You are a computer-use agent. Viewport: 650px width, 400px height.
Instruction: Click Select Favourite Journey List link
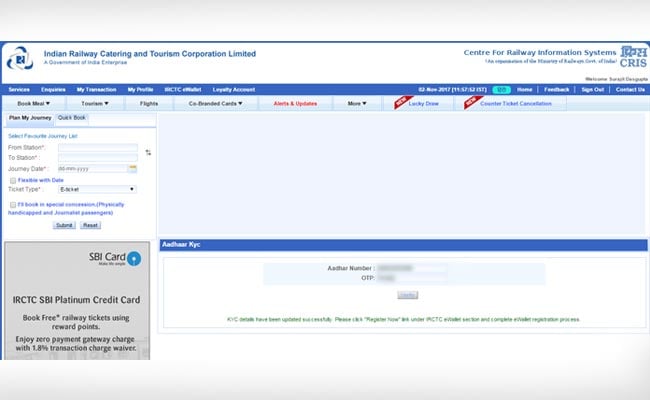(x=43, y=136)
